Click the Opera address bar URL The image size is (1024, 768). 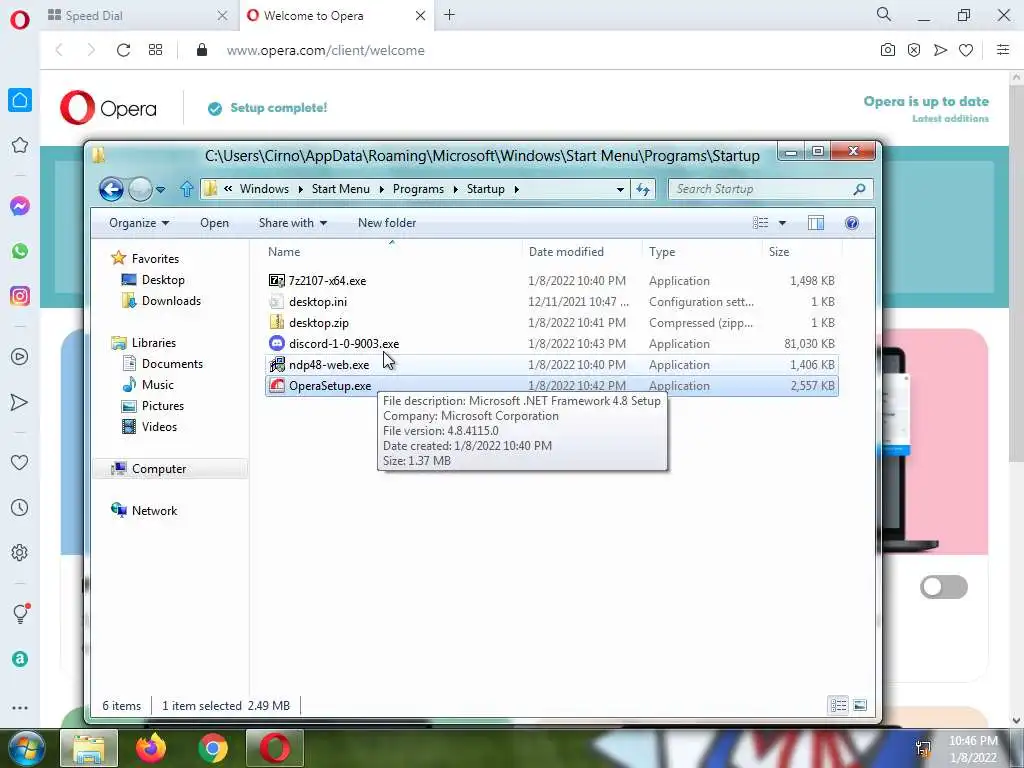click(x=325, y=51)
